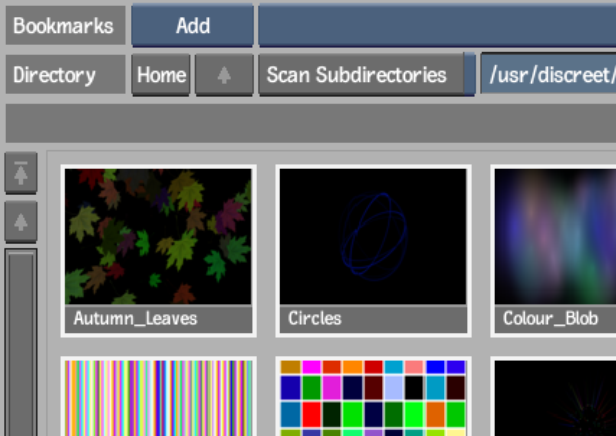Image resolution: width=616 pixels, height=436 pixels.
Task: Go to Home directory
Action: pos(161,75)
